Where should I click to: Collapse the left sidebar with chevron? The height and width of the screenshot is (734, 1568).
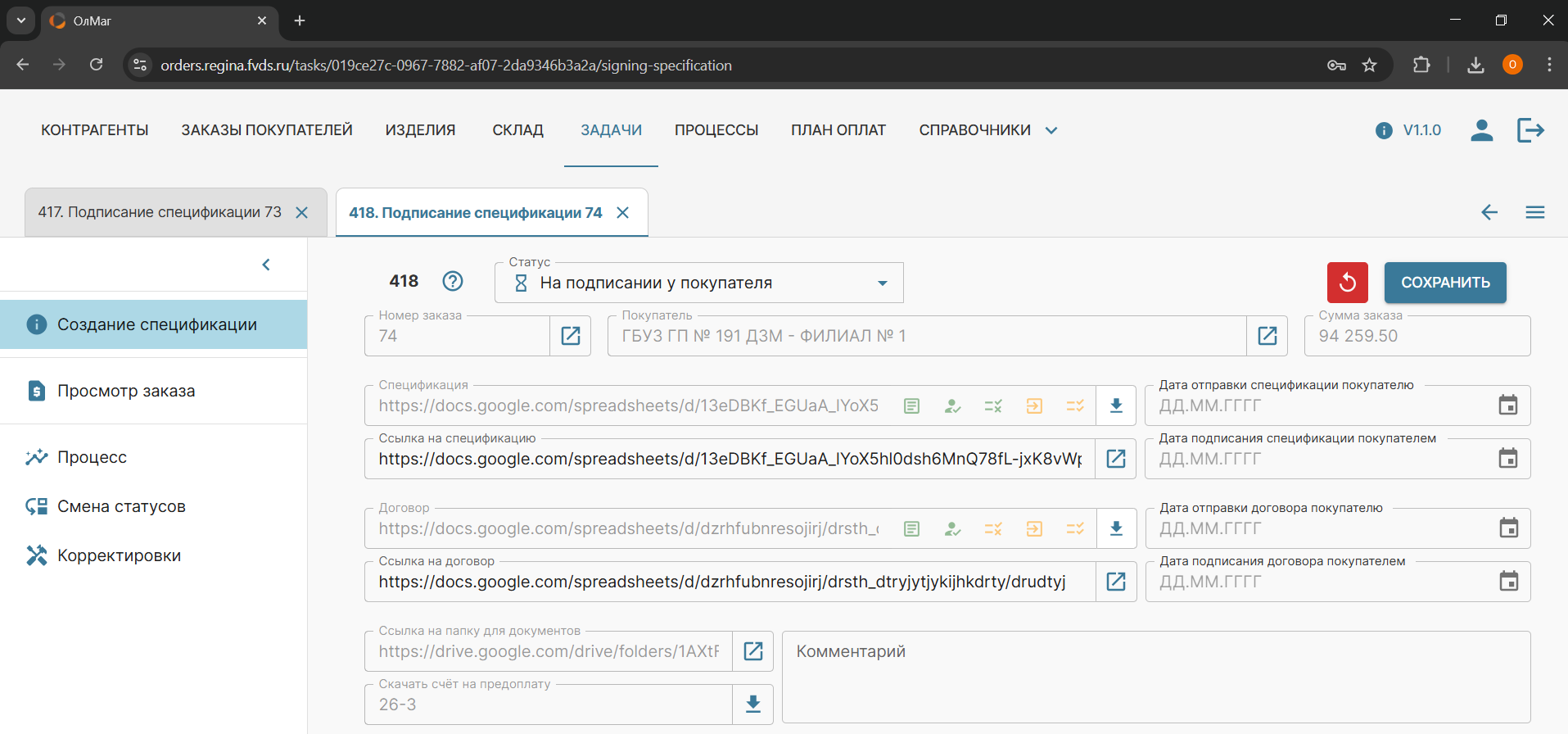tap(266, 265)
